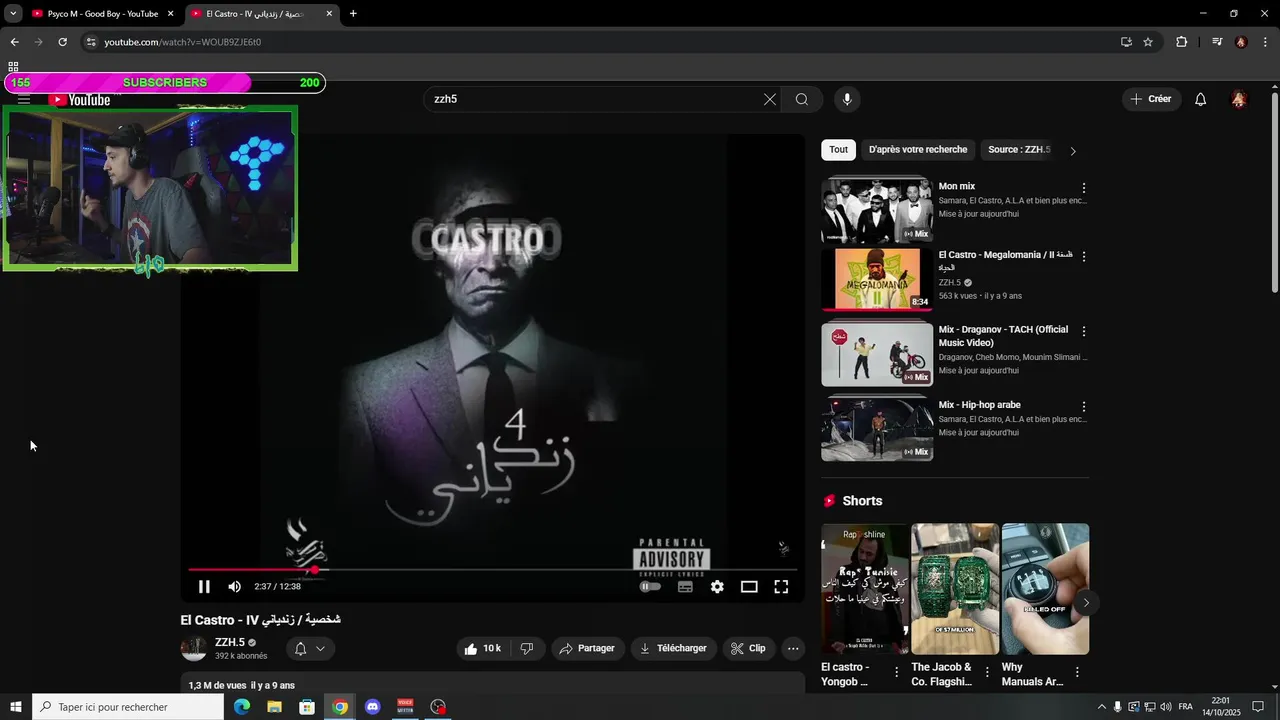Go back with the browser back arrow
The height and width of the screenshot is (720, 1280).
point(14,42)
